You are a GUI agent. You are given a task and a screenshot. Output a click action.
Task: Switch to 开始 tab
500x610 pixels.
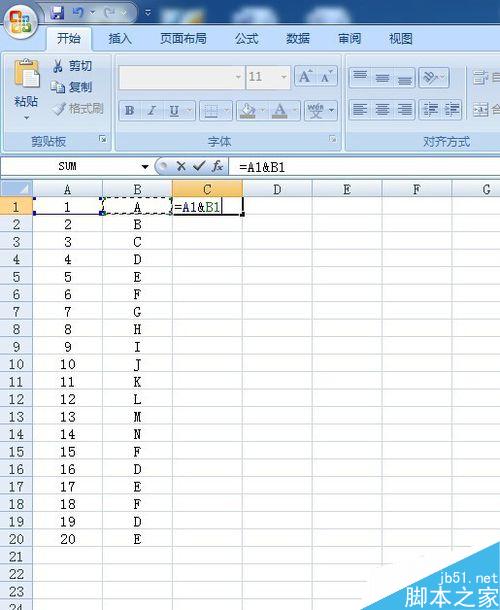coord(69,39)
